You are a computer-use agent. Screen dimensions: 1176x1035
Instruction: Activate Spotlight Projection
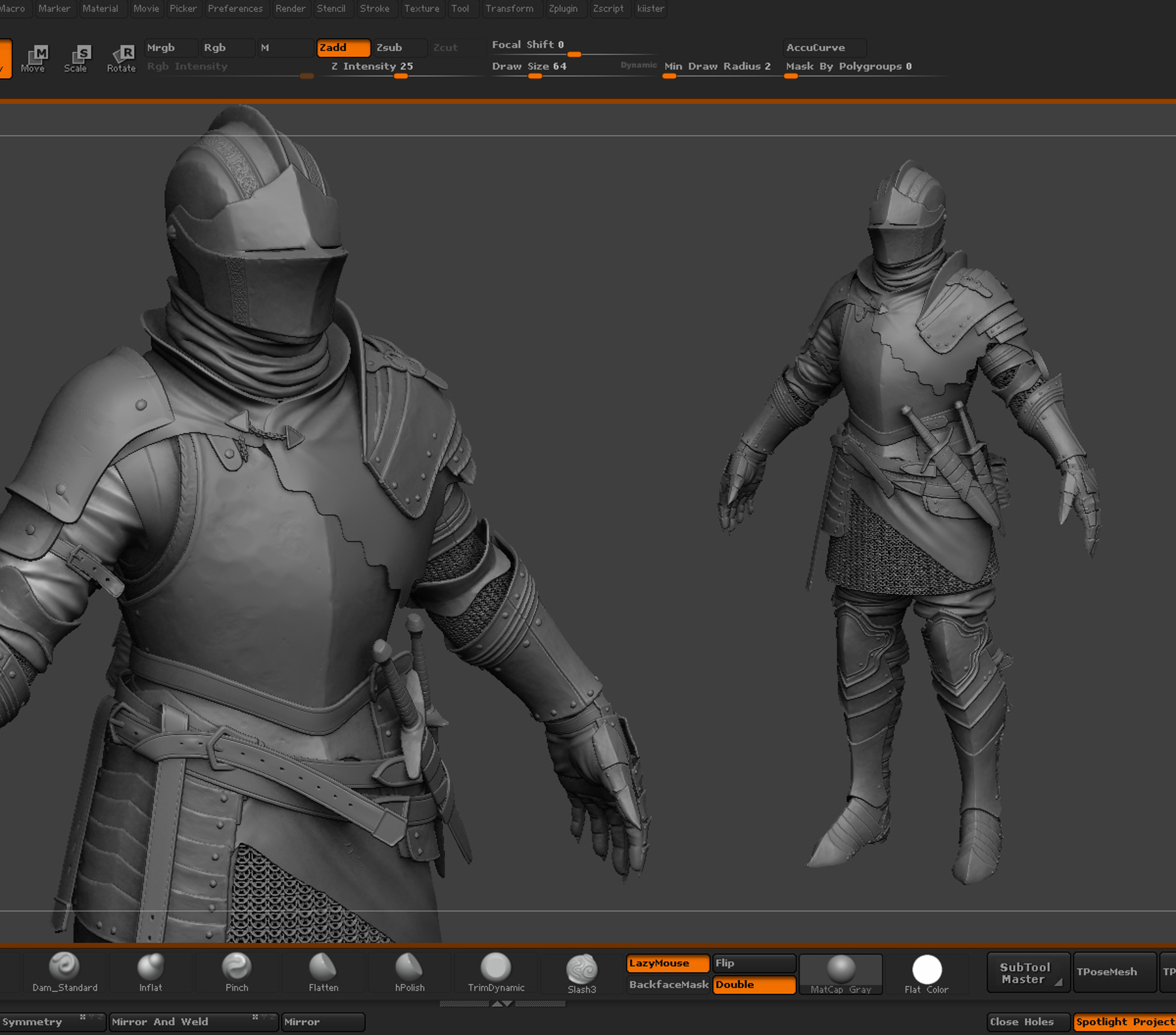pyautogui.click(x=1125, y=1021)
